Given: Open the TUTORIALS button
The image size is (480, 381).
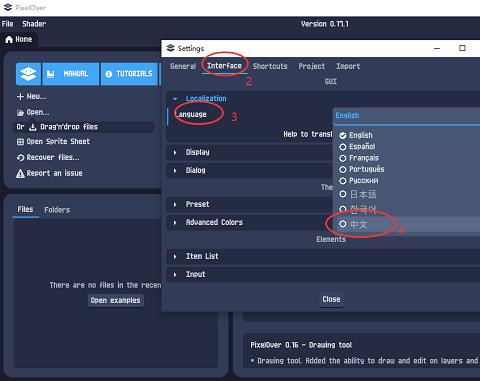Looking at the screenshot, I should coord(129,74).
